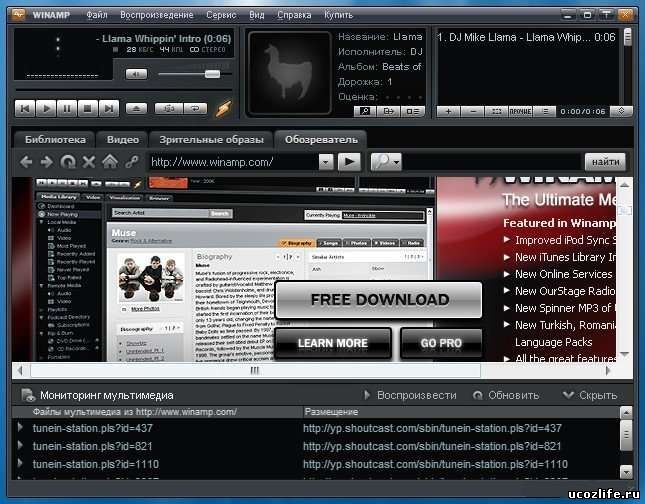Toggle the playlist editor view button
This screenshot has width=645, height=504.
[x=413, y=111]
